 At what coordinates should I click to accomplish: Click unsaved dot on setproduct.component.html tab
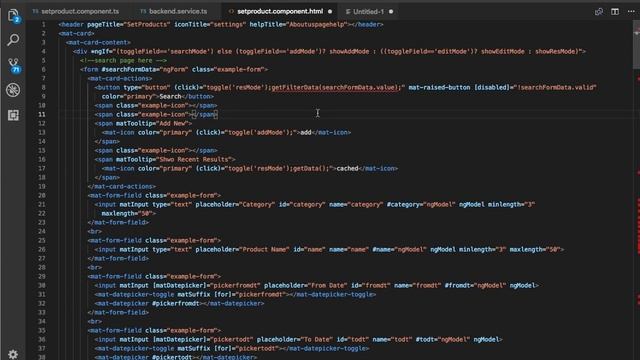(x=330, y=11)
